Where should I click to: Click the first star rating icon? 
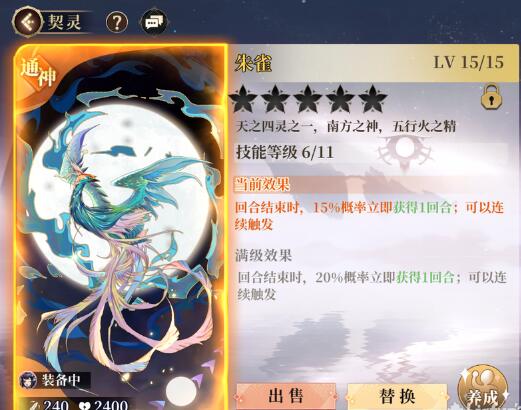pyautogui.click(x=243, y=99)
